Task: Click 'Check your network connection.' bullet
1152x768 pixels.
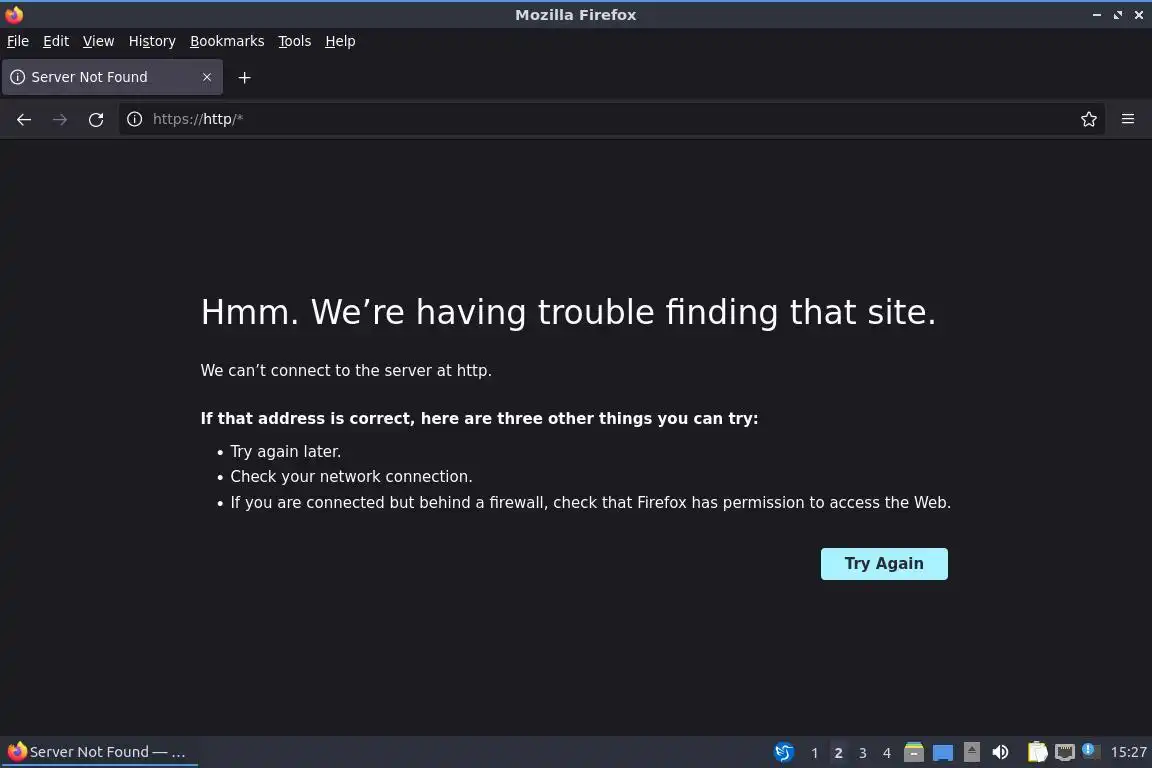Action: tap(351, 476)
